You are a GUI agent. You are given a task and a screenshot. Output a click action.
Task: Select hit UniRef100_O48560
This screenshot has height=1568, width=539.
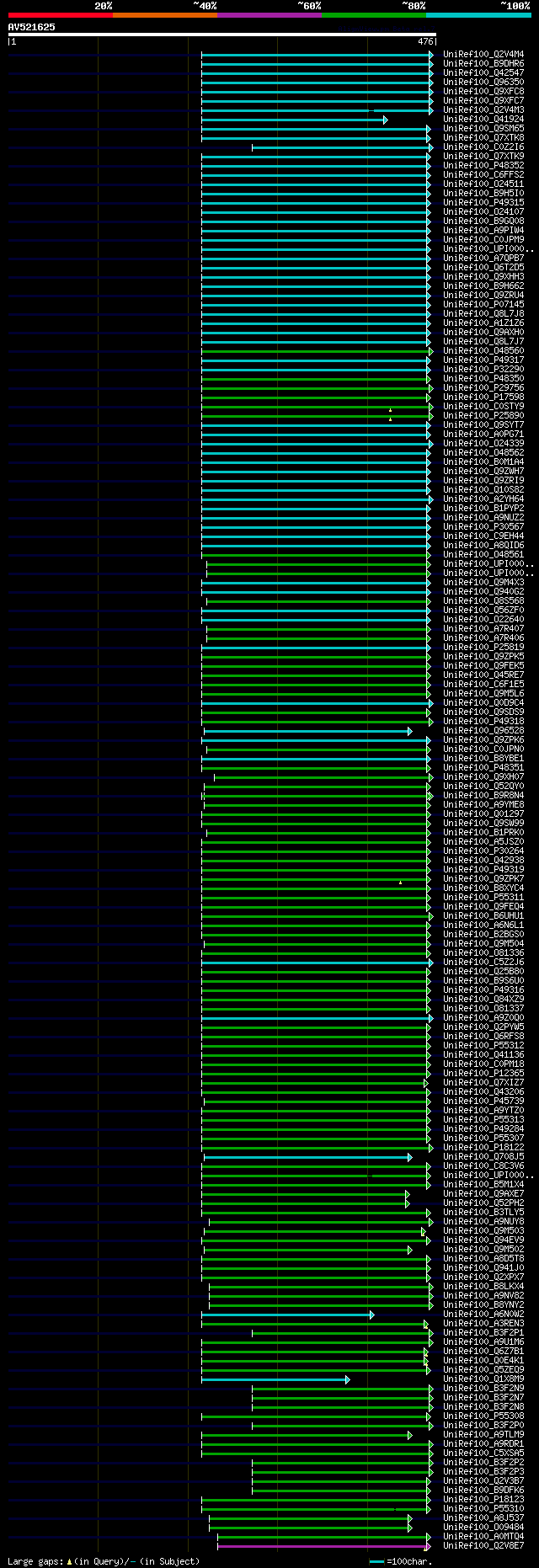(483, 351)
